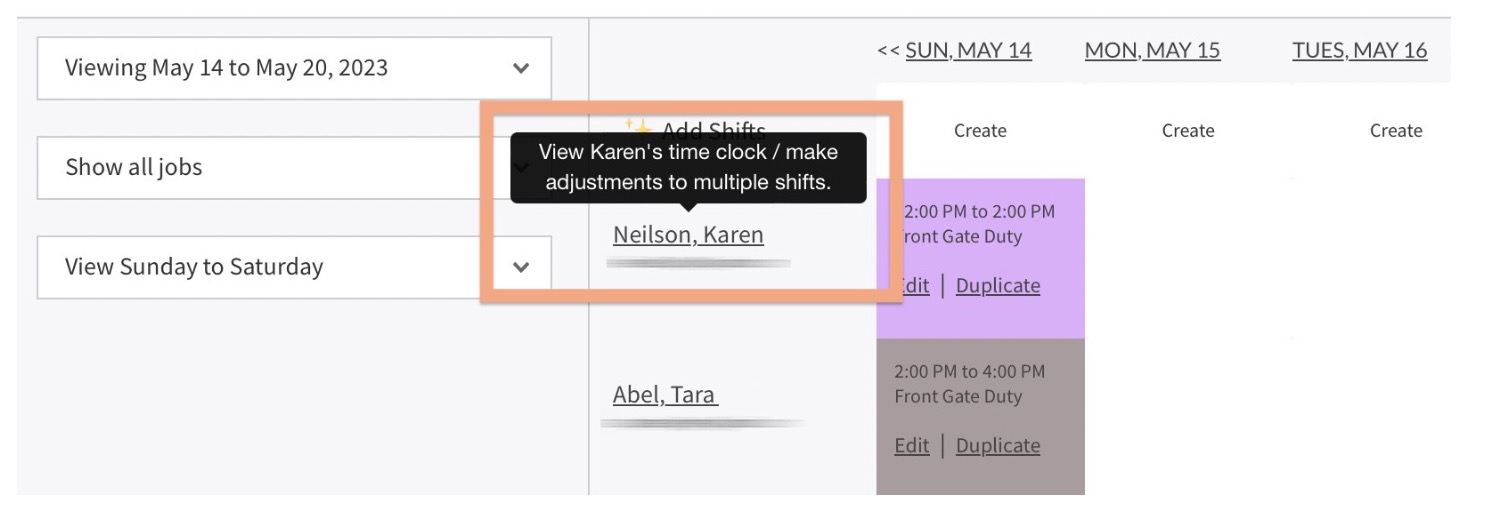Open the TUES, MAY 16 day header
The height and width of the screenshot is (518, 1512).
[x=1359, y=50]
